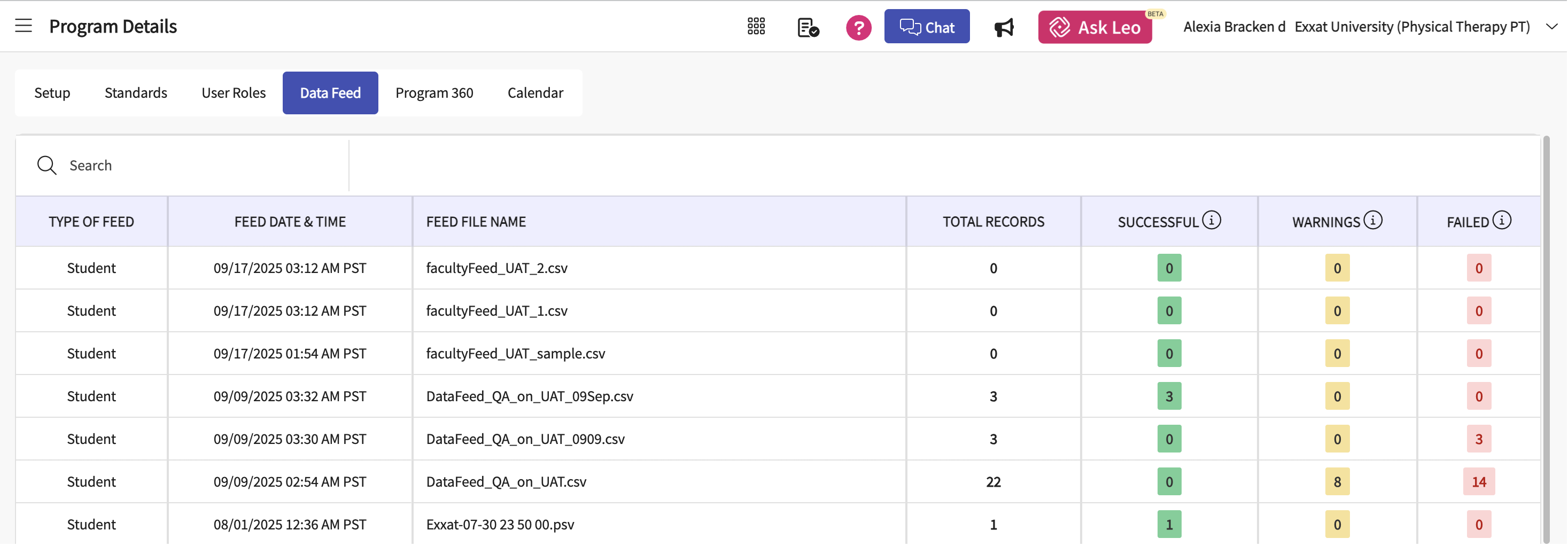The image size is (1568, 546).
Task: Click the Search input field
Action: pyautogui.click(x=201, y=165)
